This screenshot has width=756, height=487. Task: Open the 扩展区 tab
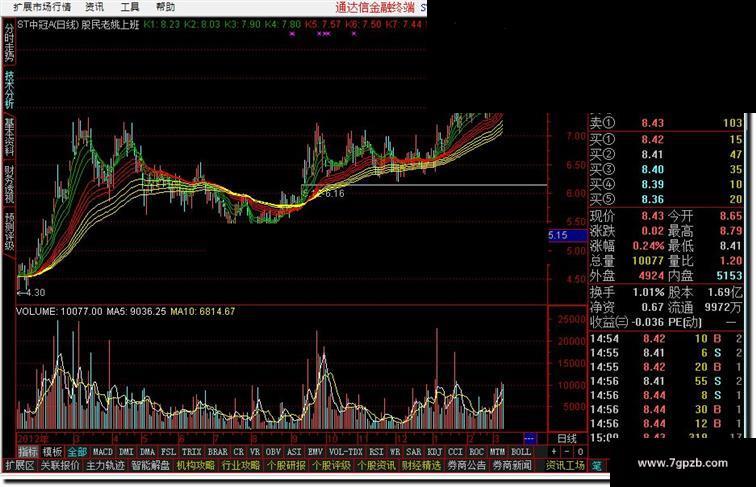20,465
